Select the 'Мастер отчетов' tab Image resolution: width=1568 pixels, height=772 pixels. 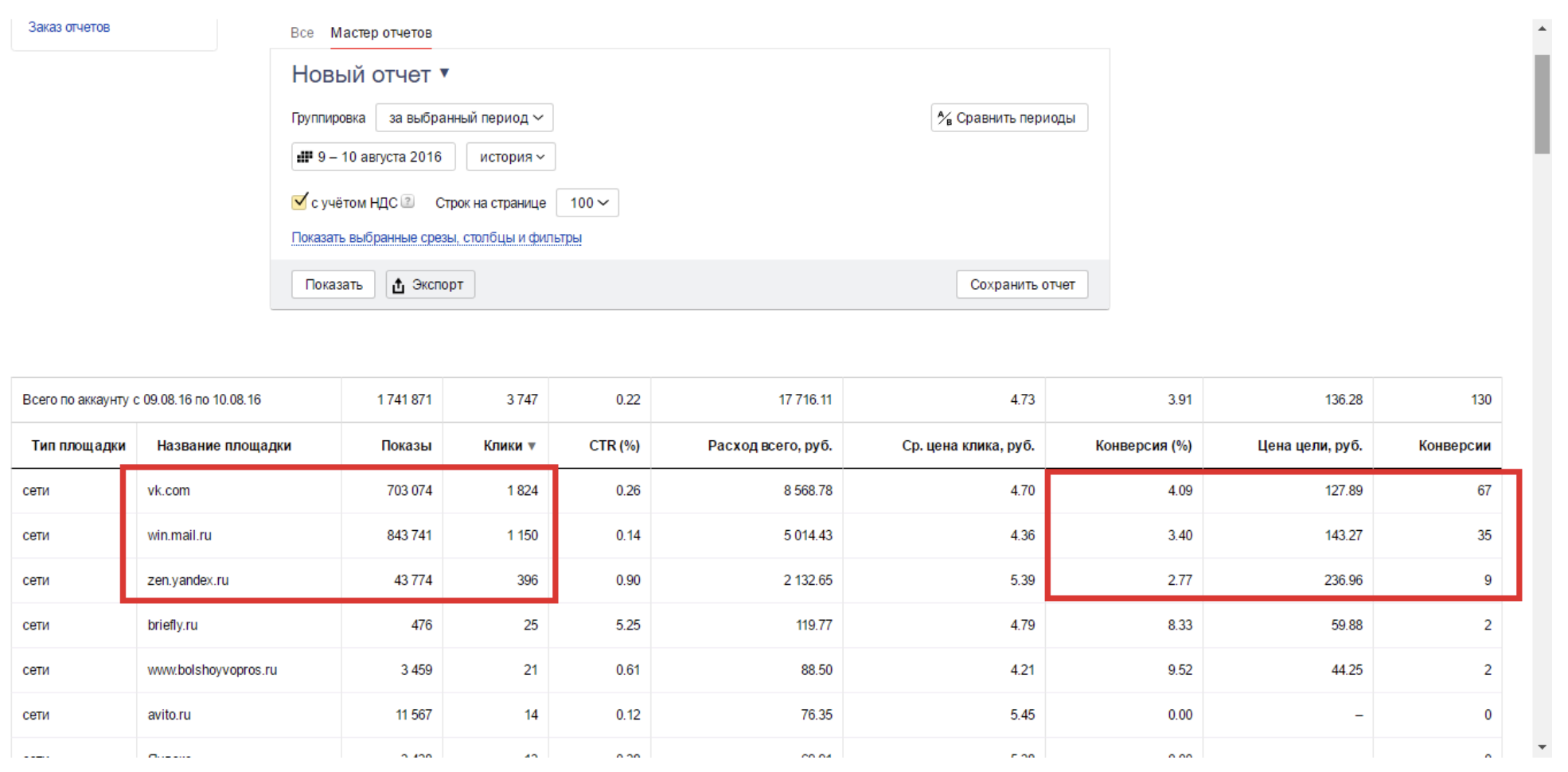click(380, 33)
